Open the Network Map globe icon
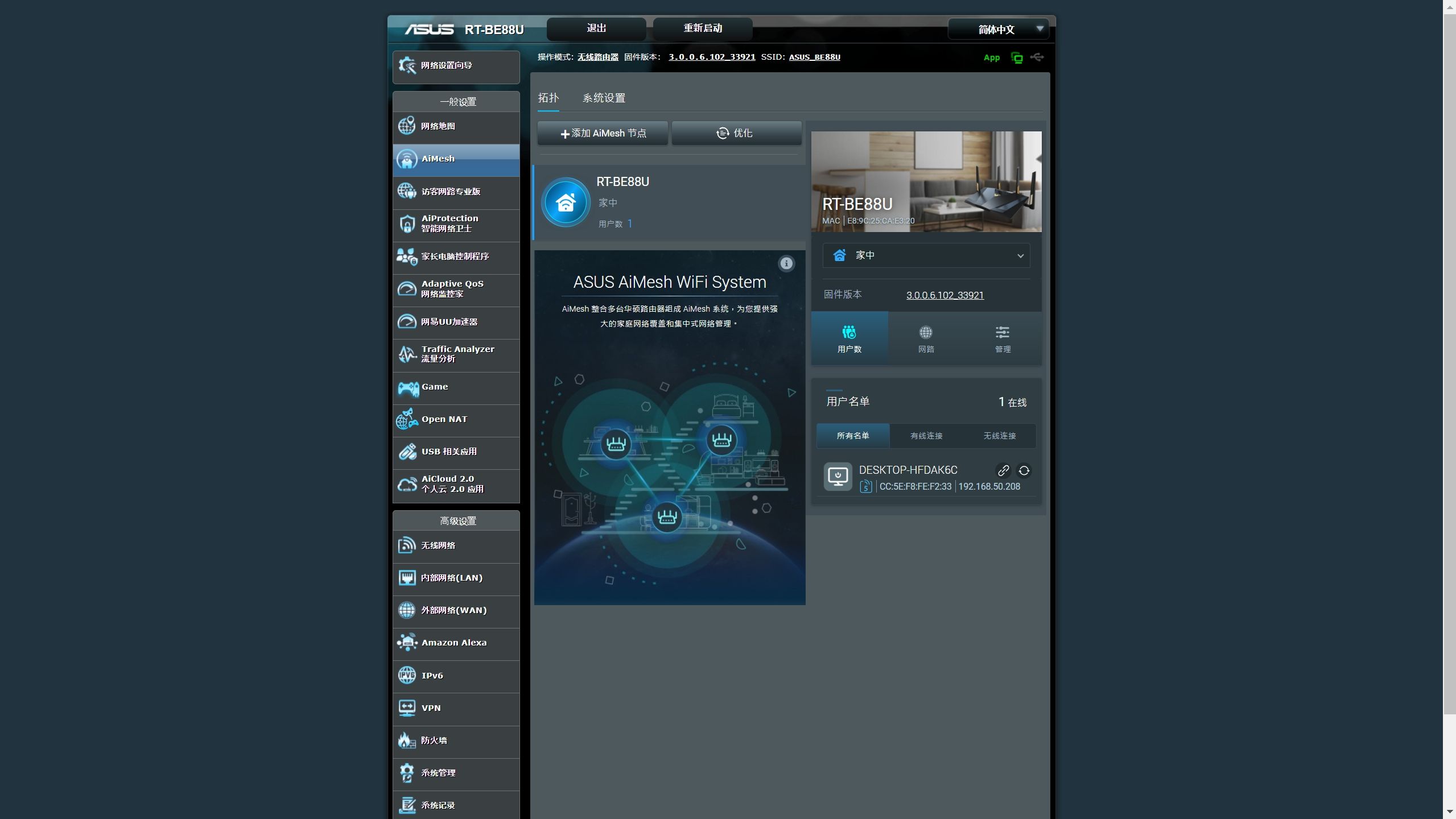 tap(407, 126)
